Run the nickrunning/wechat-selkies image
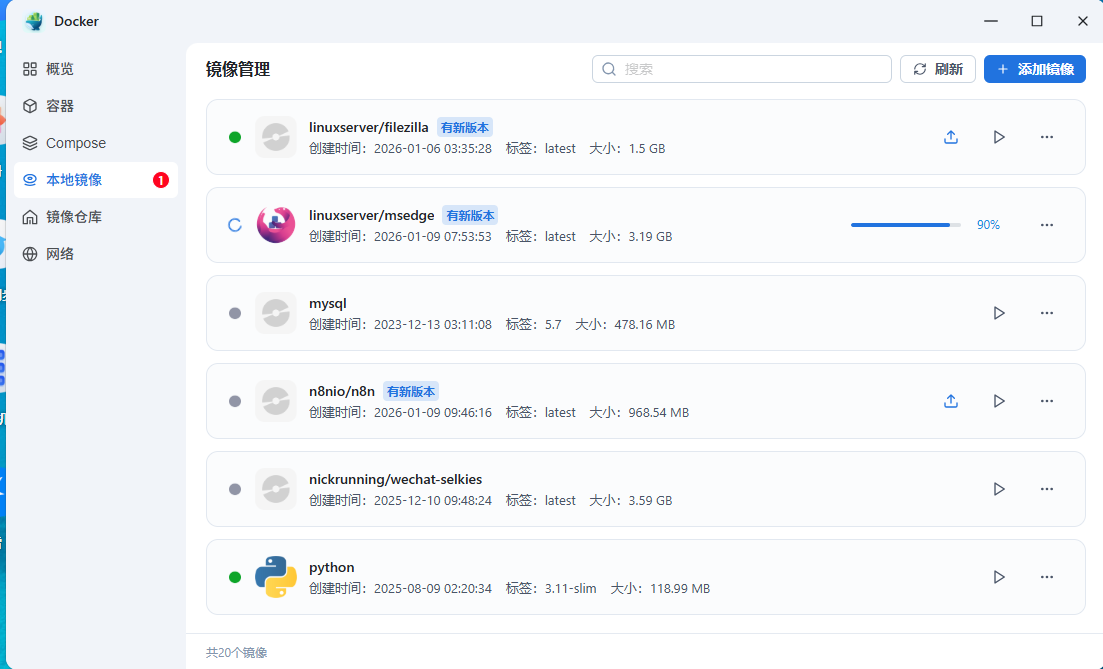Screen dimensions: 1103x669 coord(999,489)
